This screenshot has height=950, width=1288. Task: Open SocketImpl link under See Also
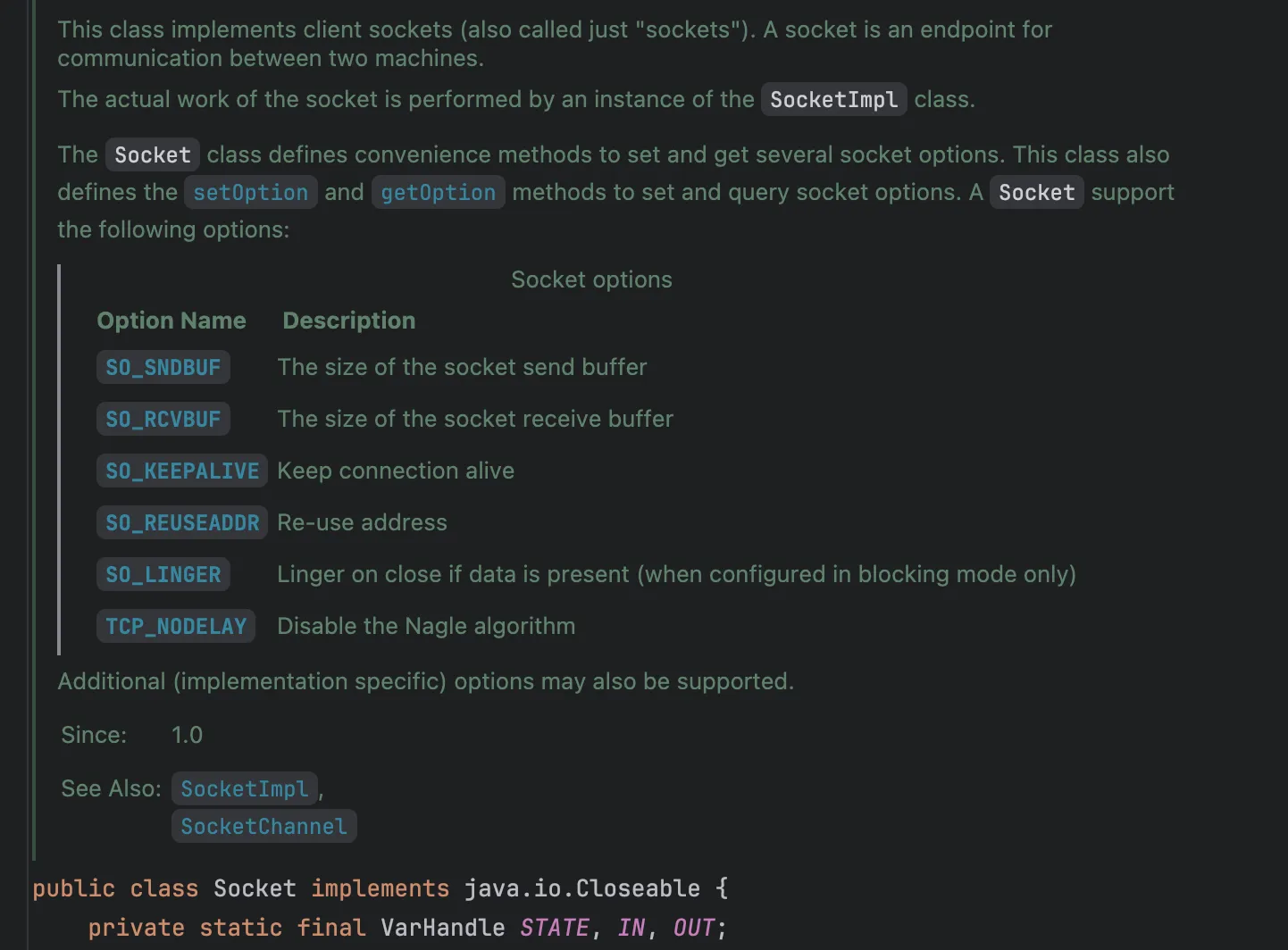pos(244,789)
